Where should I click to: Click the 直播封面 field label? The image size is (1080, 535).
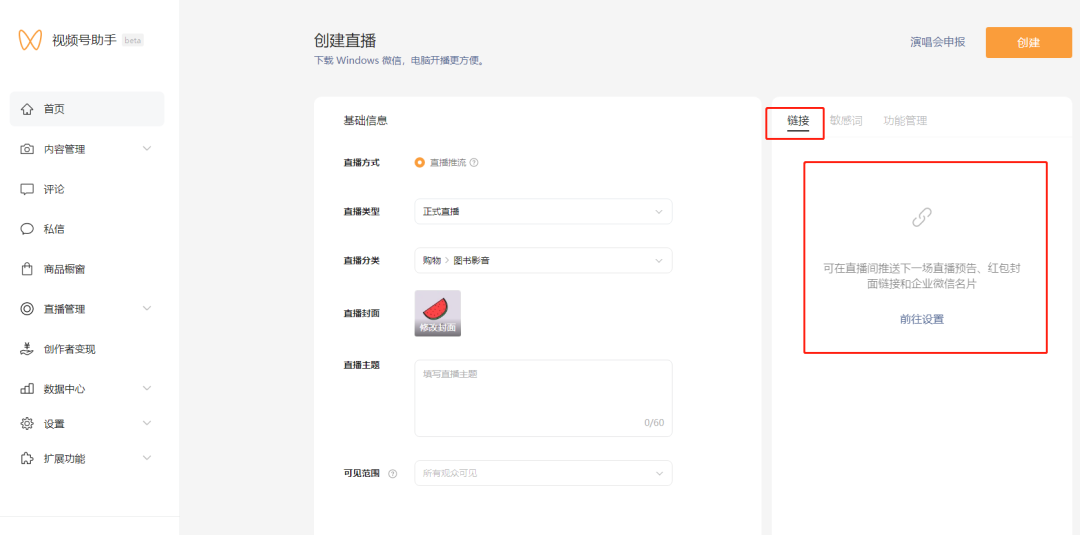click(x=362, y=313)
